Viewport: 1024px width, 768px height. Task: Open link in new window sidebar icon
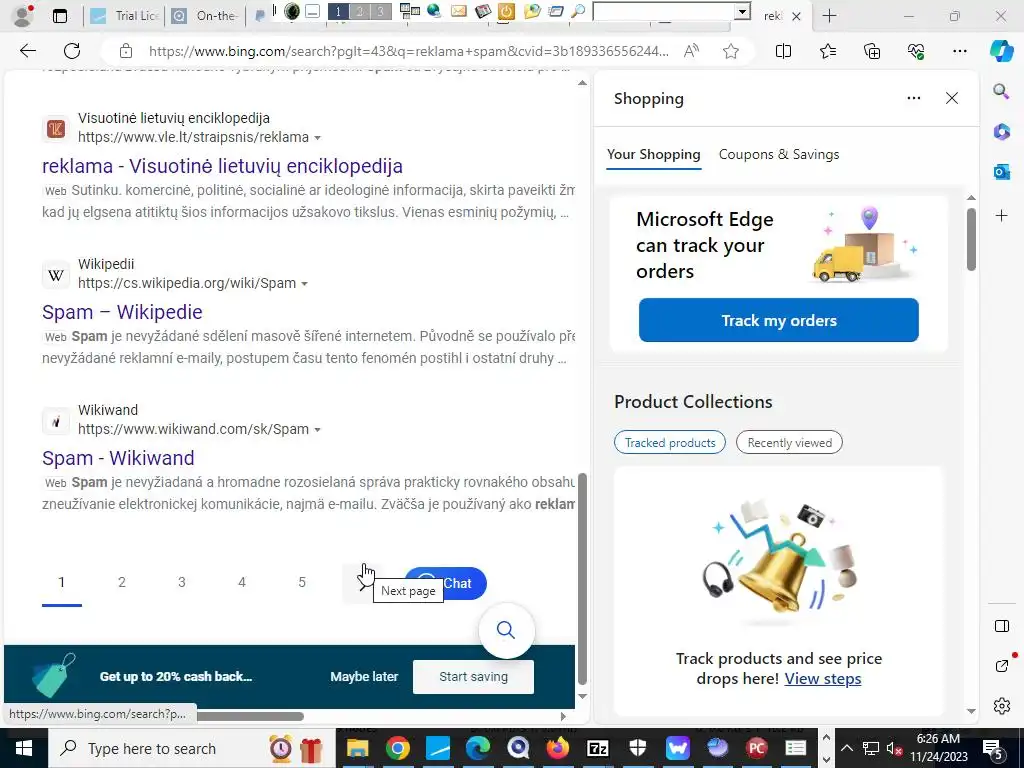(1001, 665)
